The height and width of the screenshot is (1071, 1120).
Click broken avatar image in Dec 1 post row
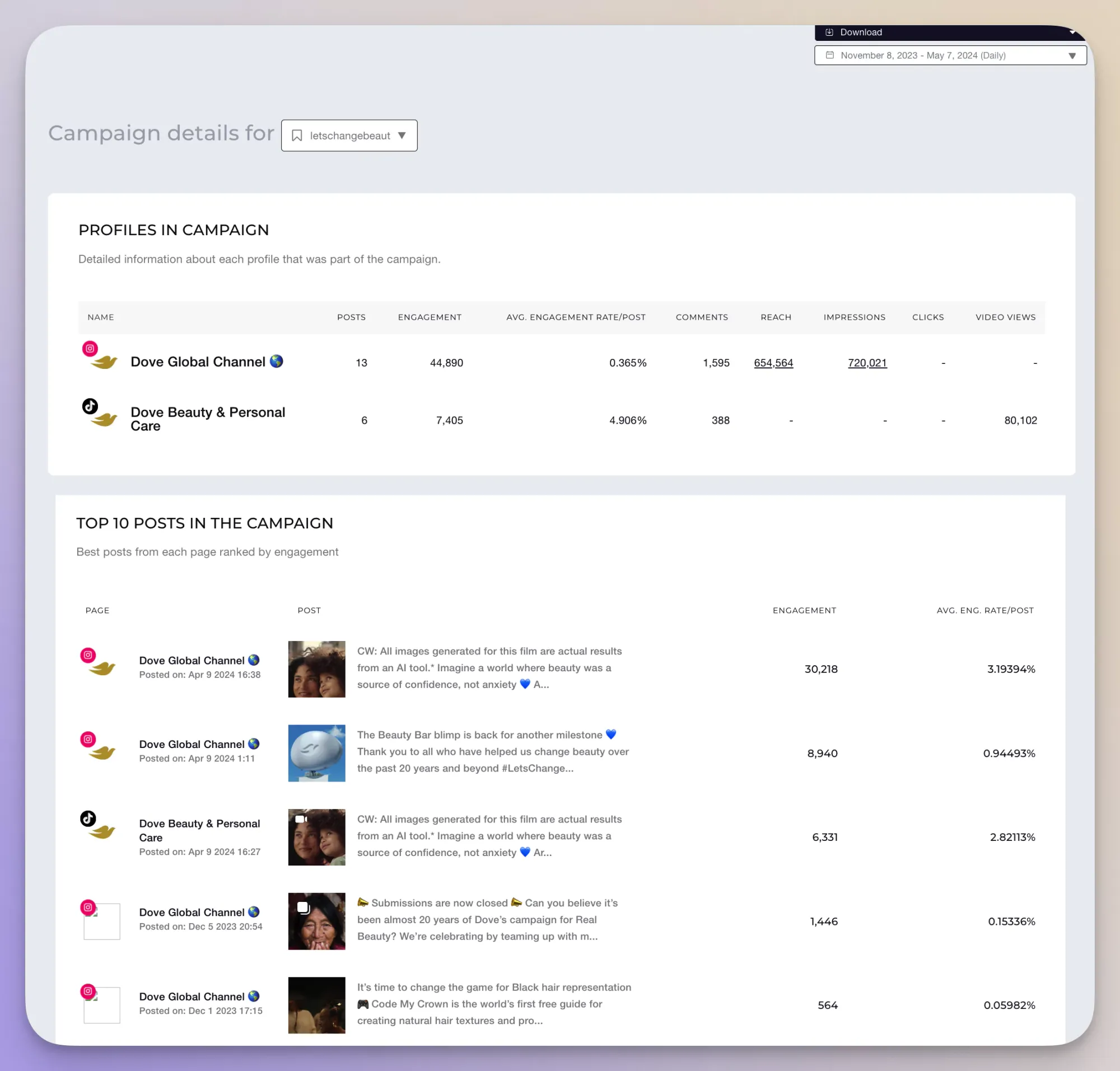pyautogui.click(x=102, y=1005)
